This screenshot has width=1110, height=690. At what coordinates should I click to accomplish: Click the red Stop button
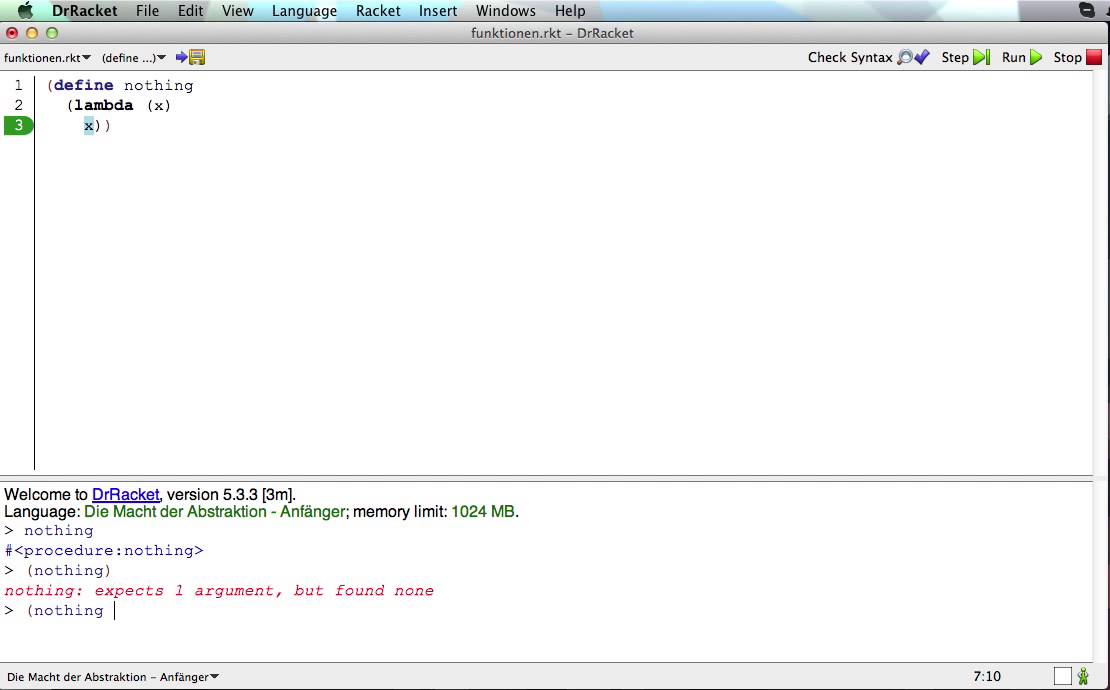pos(1077,57)
